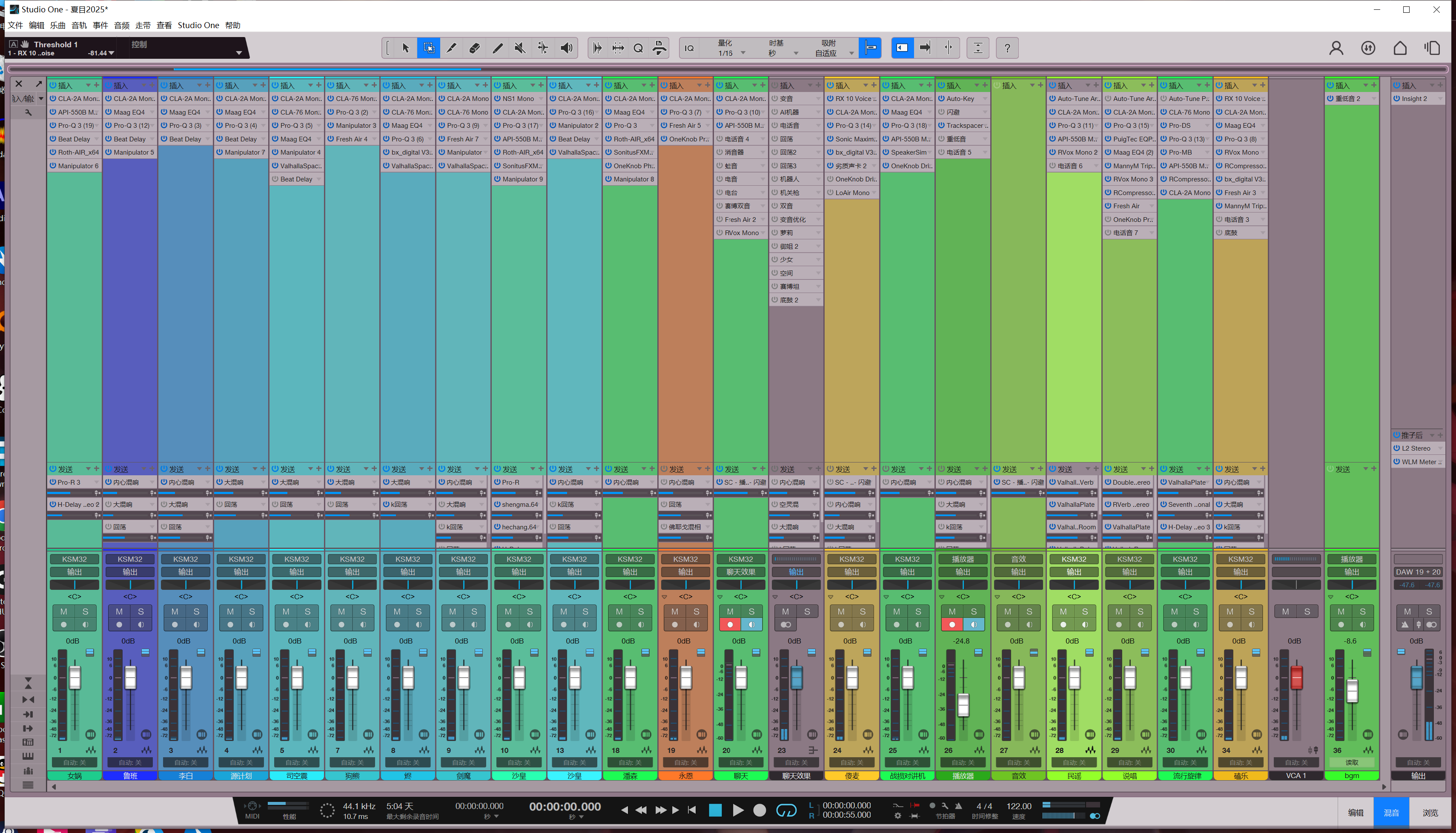The image size is (1456, 833).
Task: Open 输入/输出 selector dropdown in console
Action: click(x=40, y=98)
